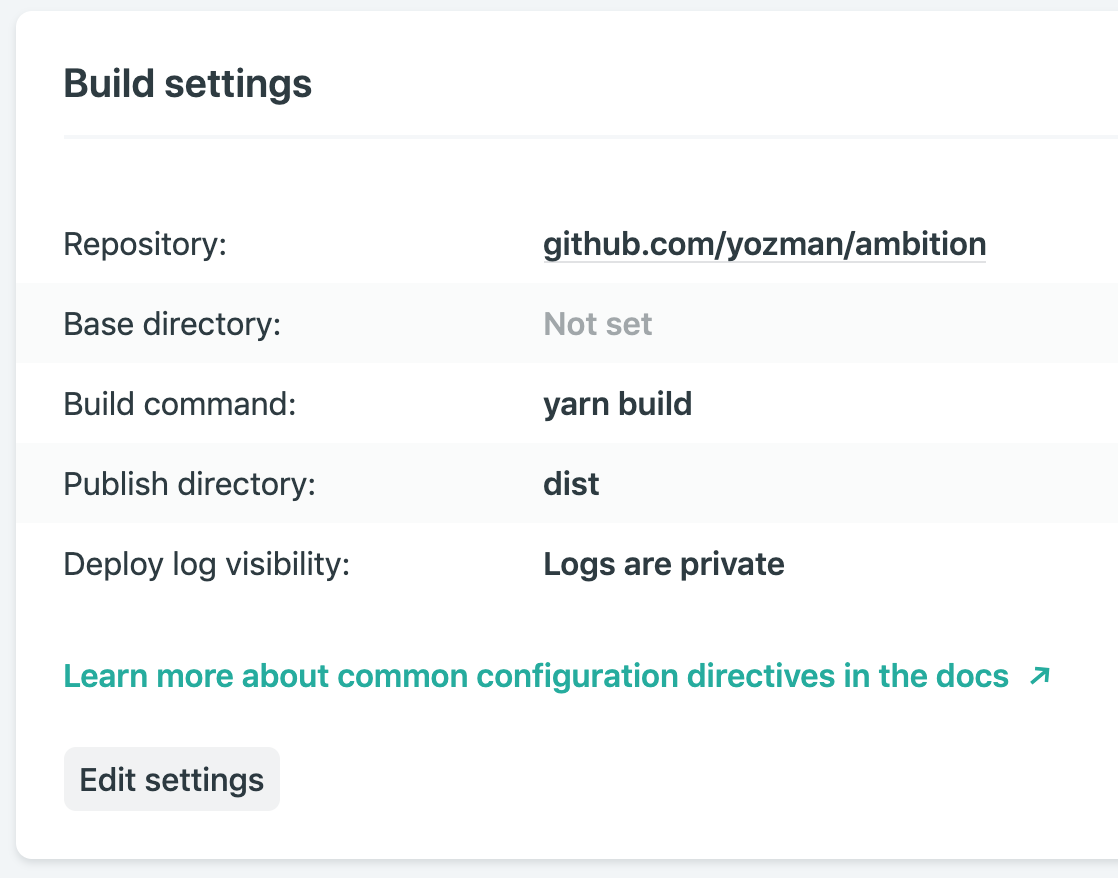Viewport: 1118px width, 878px height.
Task: Click the Repository row label
Action: [x=145, y=244]
